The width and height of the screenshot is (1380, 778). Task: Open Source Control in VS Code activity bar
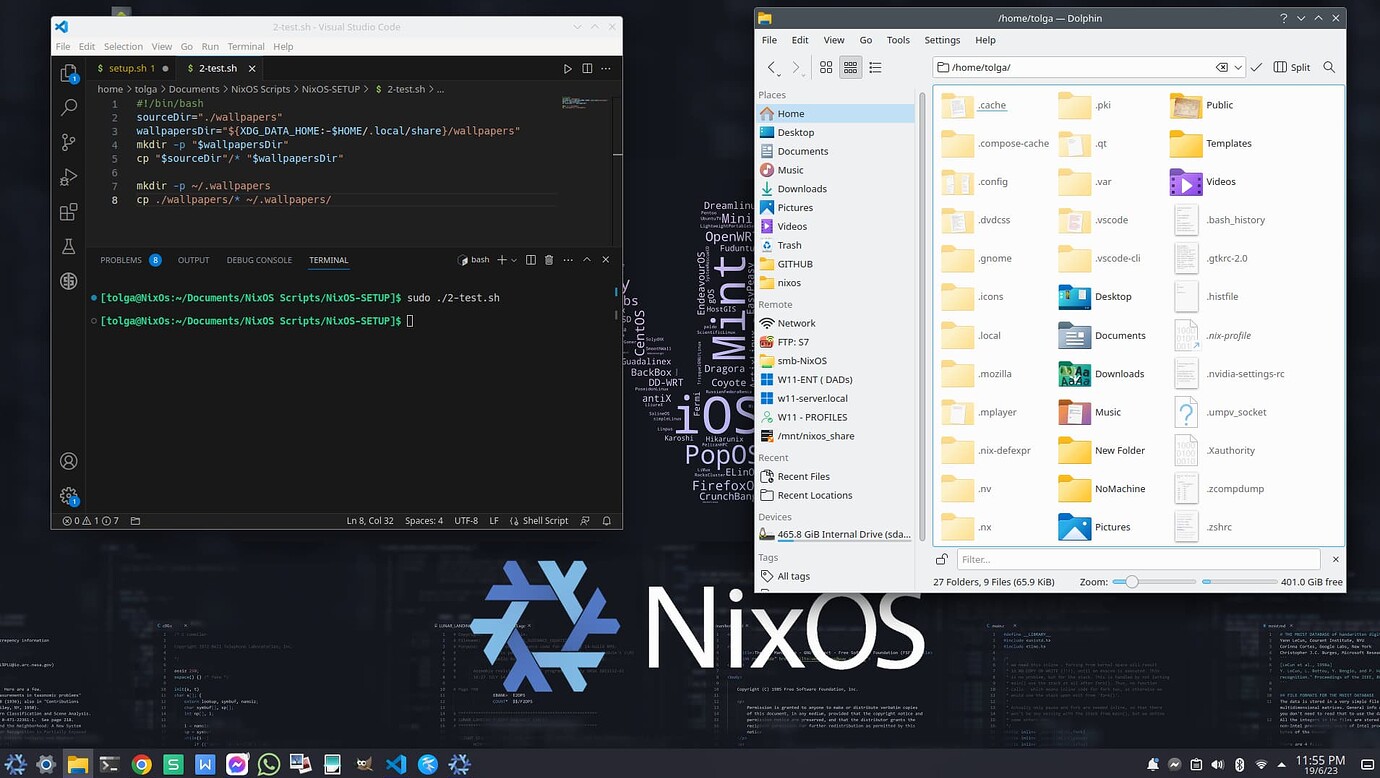tap(68, 142)
